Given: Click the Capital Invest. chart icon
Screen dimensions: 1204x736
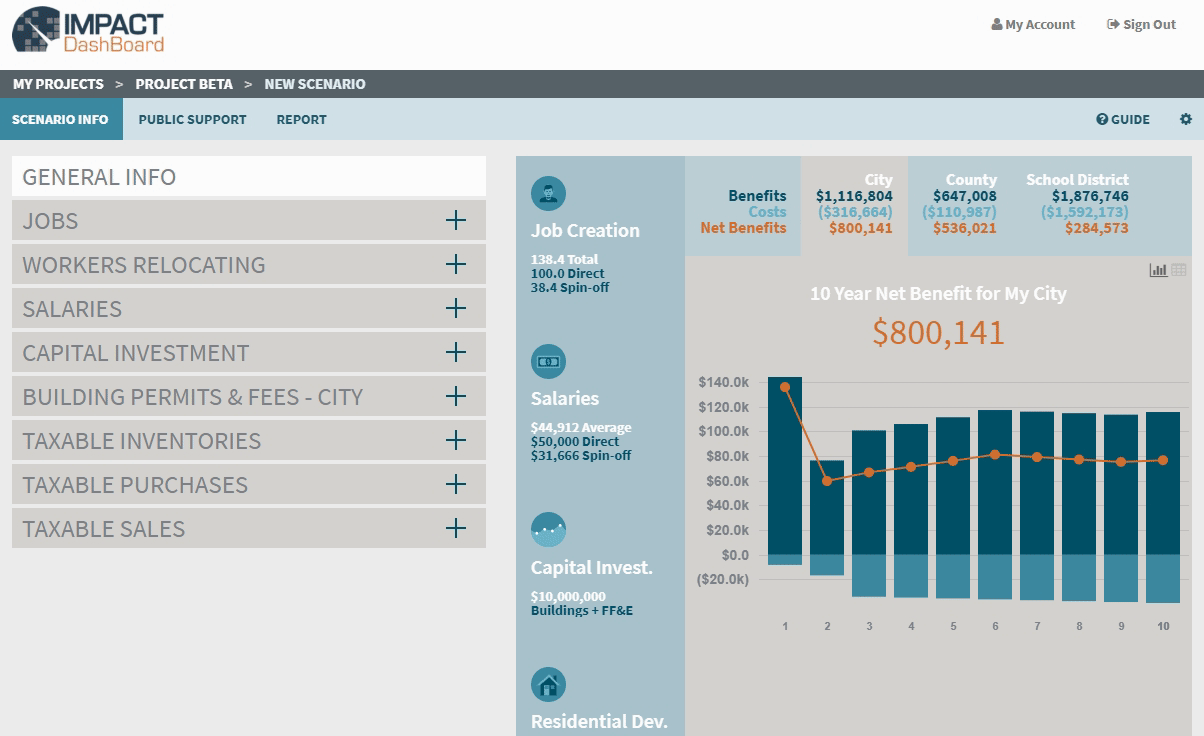Looking at the screenshot, I should [548, 530].
